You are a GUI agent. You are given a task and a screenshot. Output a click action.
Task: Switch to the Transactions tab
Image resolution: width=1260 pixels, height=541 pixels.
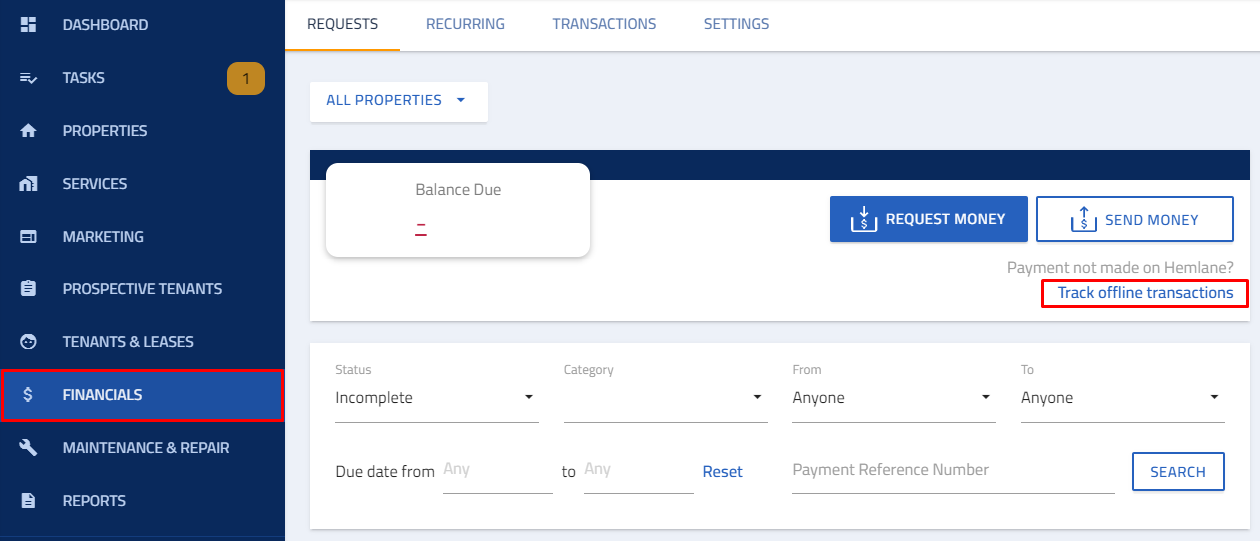604,24
